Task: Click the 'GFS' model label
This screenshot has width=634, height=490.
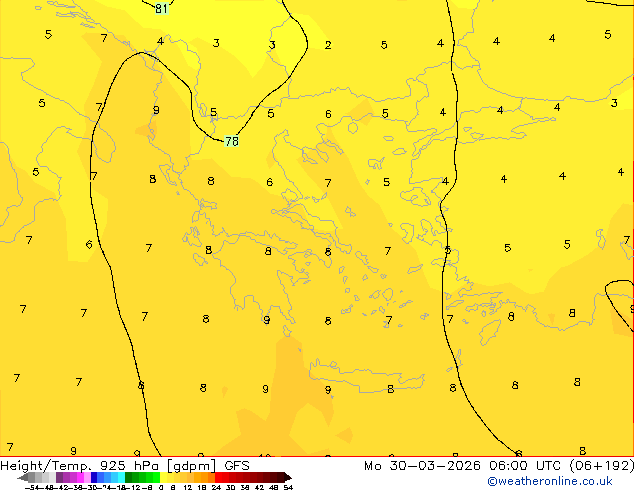Action: [237, 466]
